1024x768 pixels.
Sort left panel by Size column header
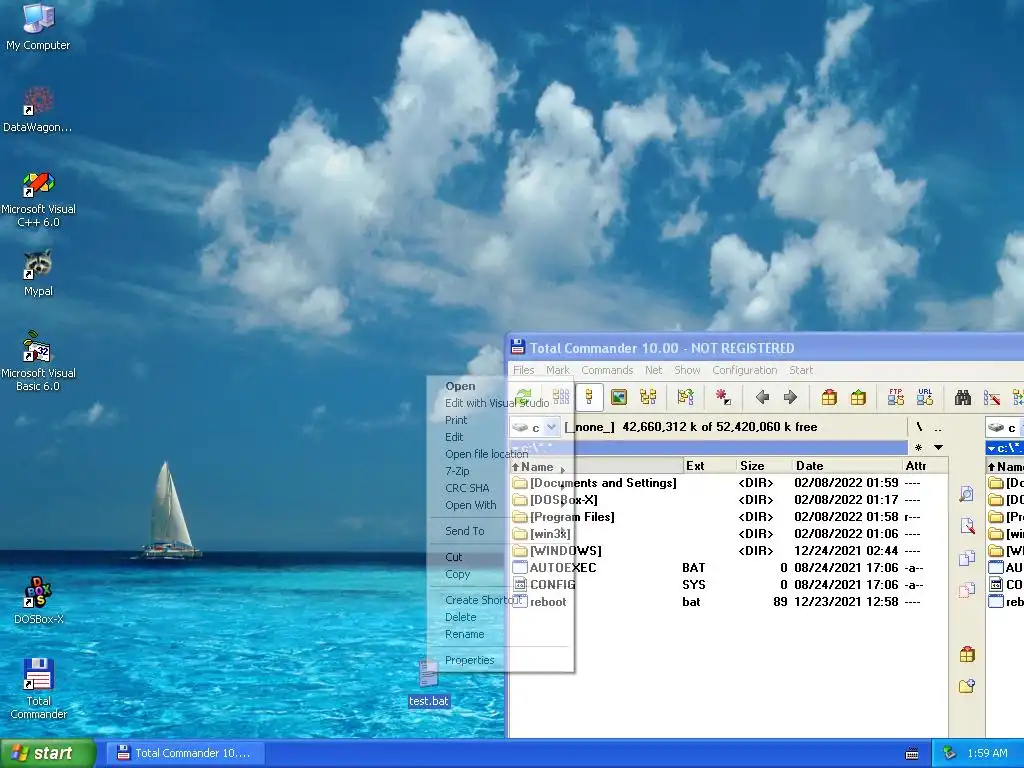763,466
